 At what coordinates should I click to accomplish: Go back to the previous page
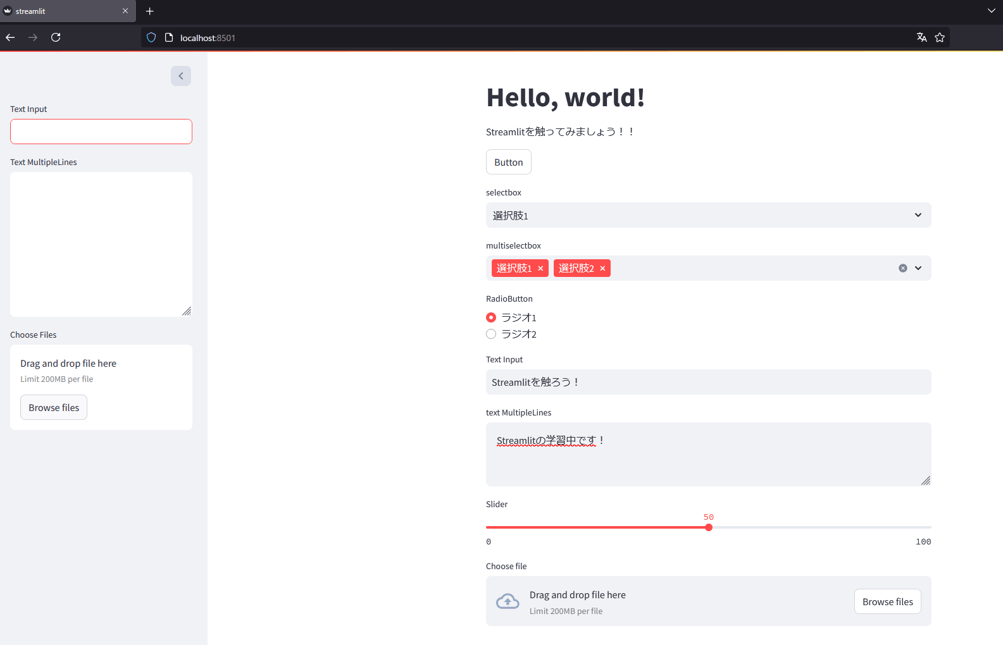coord(10,38)
